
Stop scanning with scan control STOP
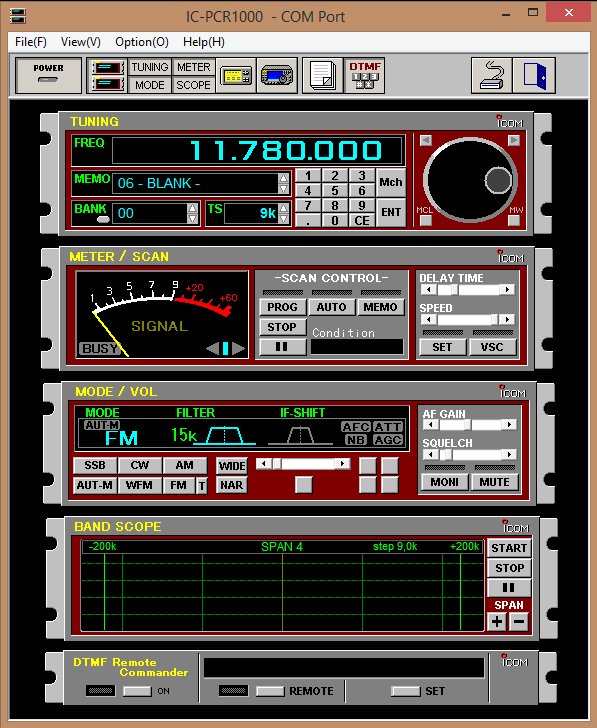282,327
